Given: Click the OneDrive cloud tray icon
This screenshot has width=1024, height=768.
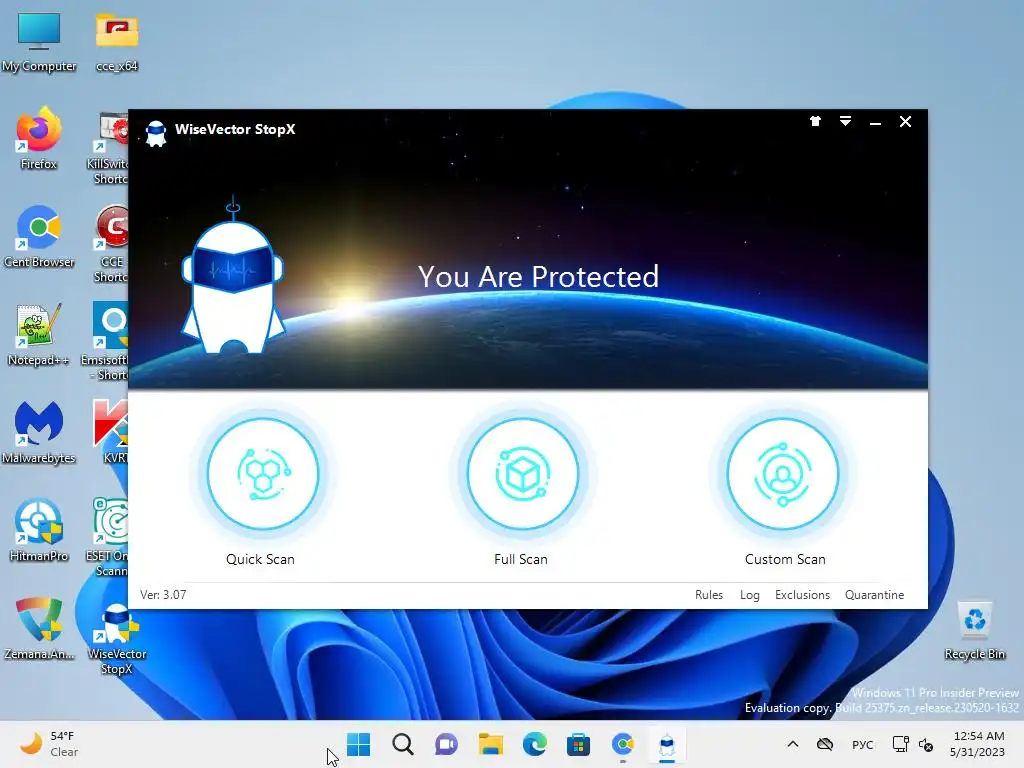Looking at the screenshot, I should [x=825, y=744].
